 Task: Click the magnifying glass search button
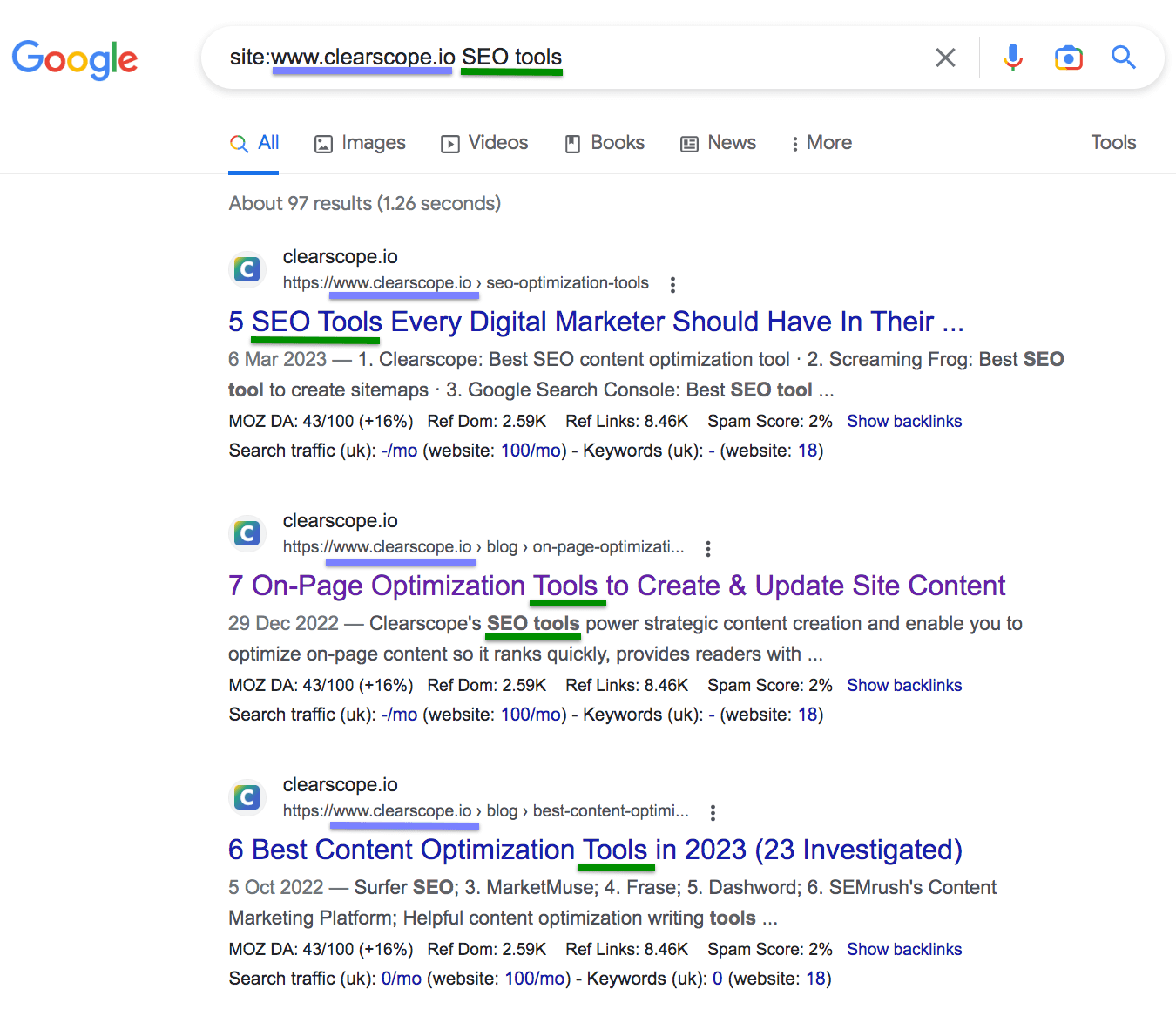pyautogui.click(x=1124, y=58)
